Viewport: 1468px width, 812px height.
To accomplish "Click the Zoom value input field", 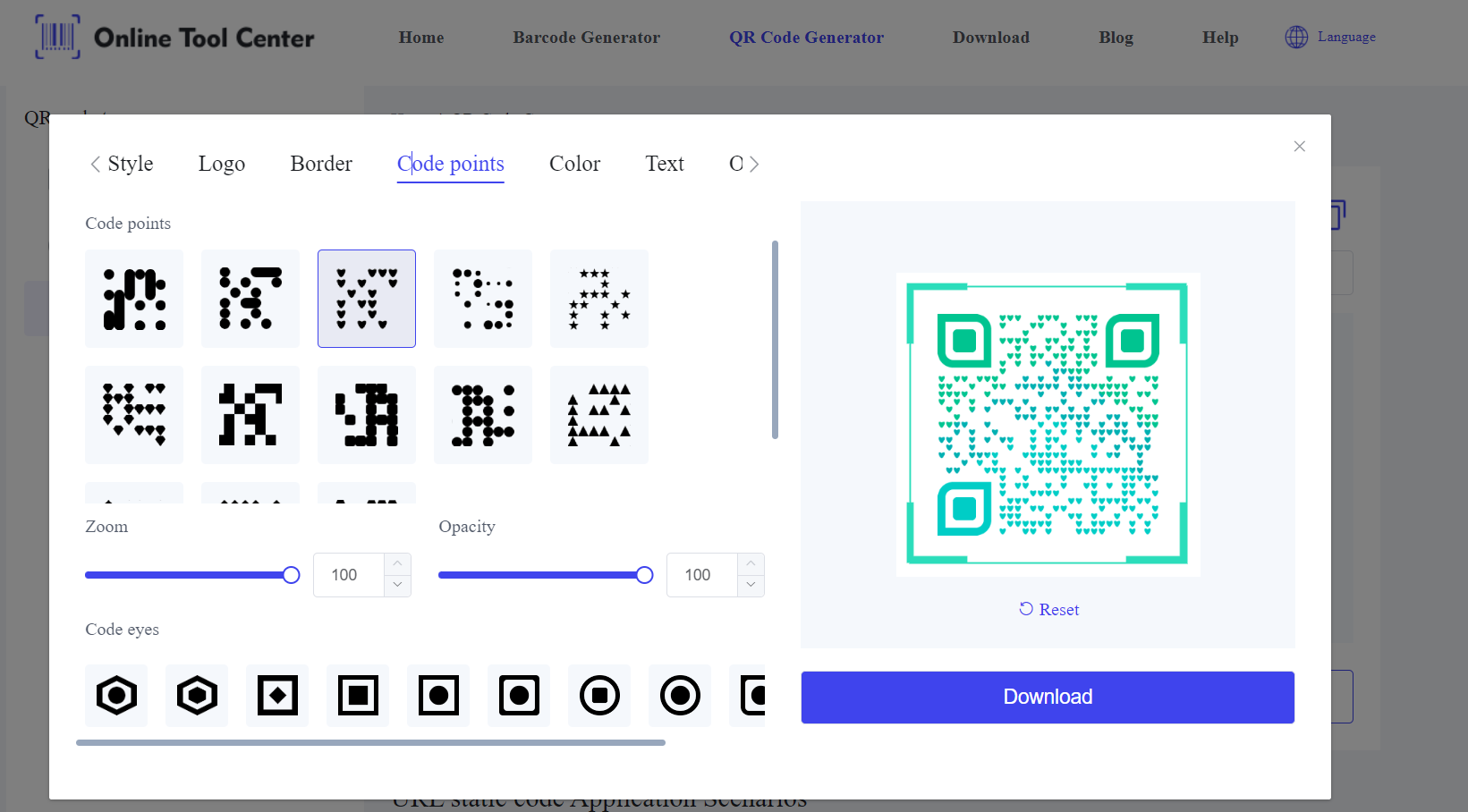I will coord(349,575).
